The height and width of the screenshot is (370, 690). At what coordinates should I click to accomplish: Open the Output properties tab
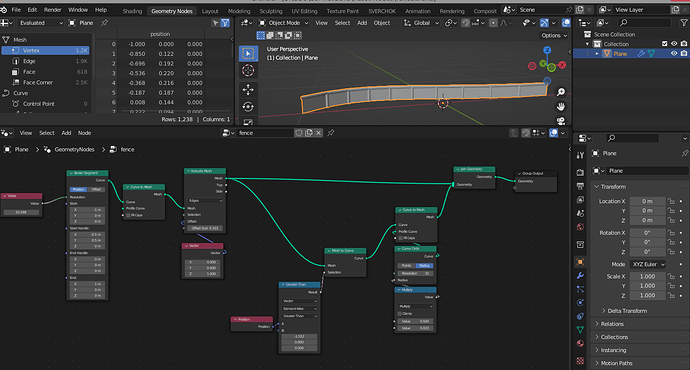point(580,186)
